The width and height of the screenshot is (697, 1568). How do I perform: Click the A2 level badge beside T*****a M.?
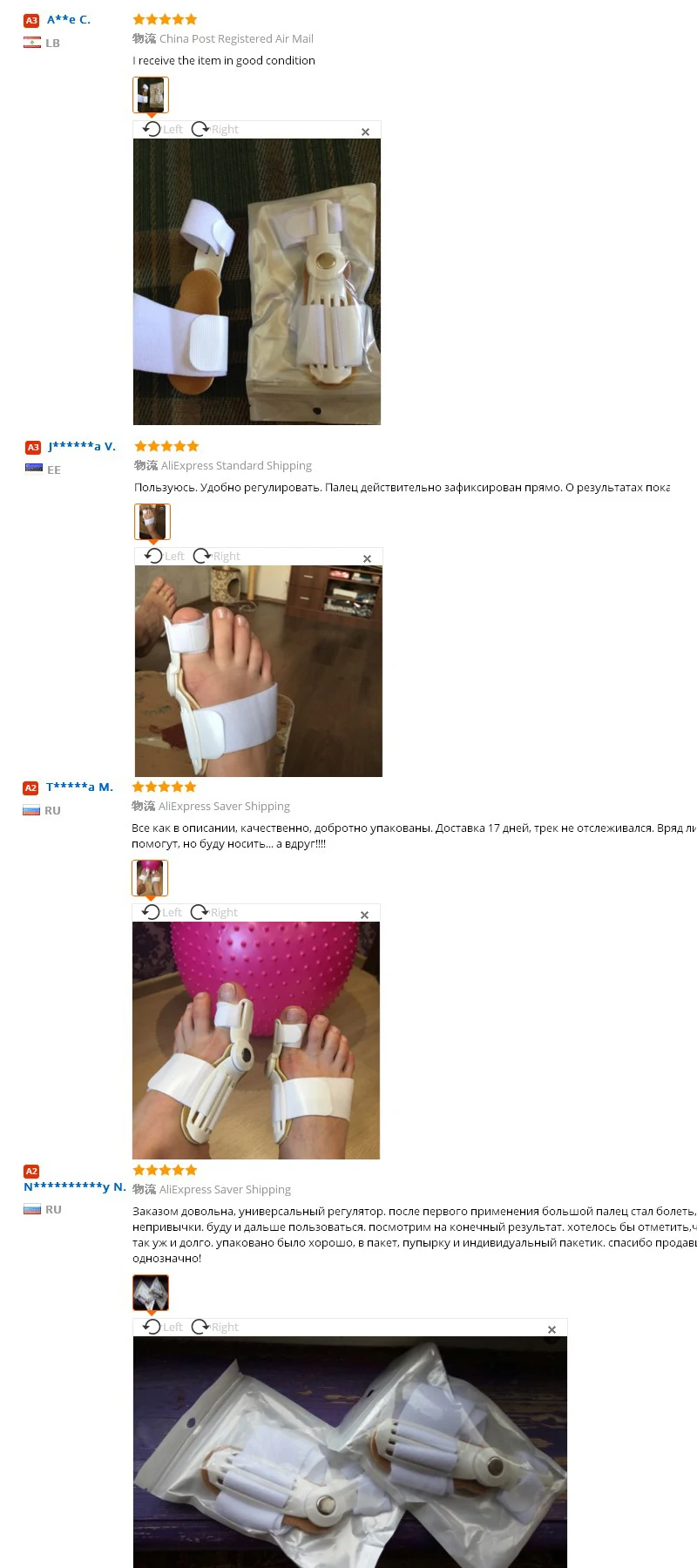point(30,787)
